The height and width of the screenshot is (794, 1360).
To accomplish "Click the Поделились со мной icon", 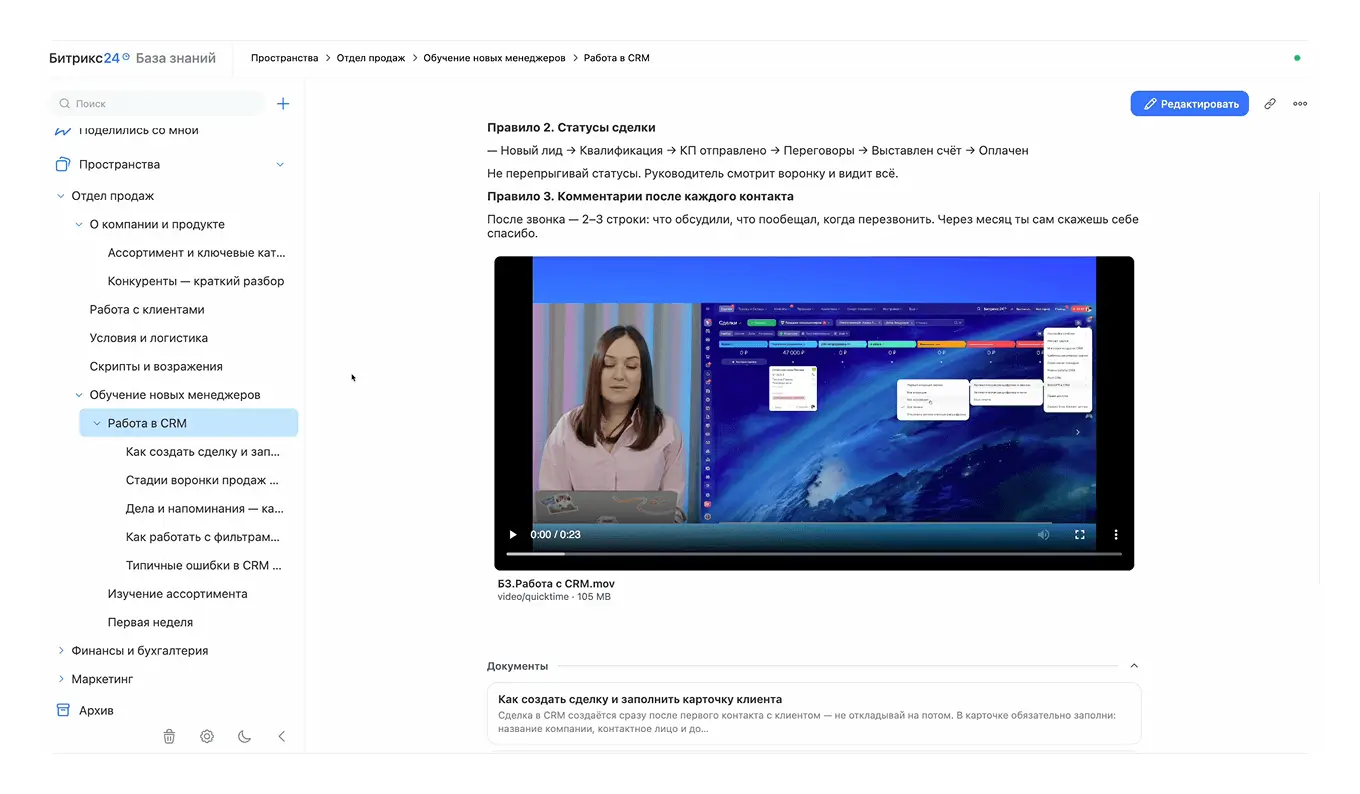I will (x=62, y=131).
